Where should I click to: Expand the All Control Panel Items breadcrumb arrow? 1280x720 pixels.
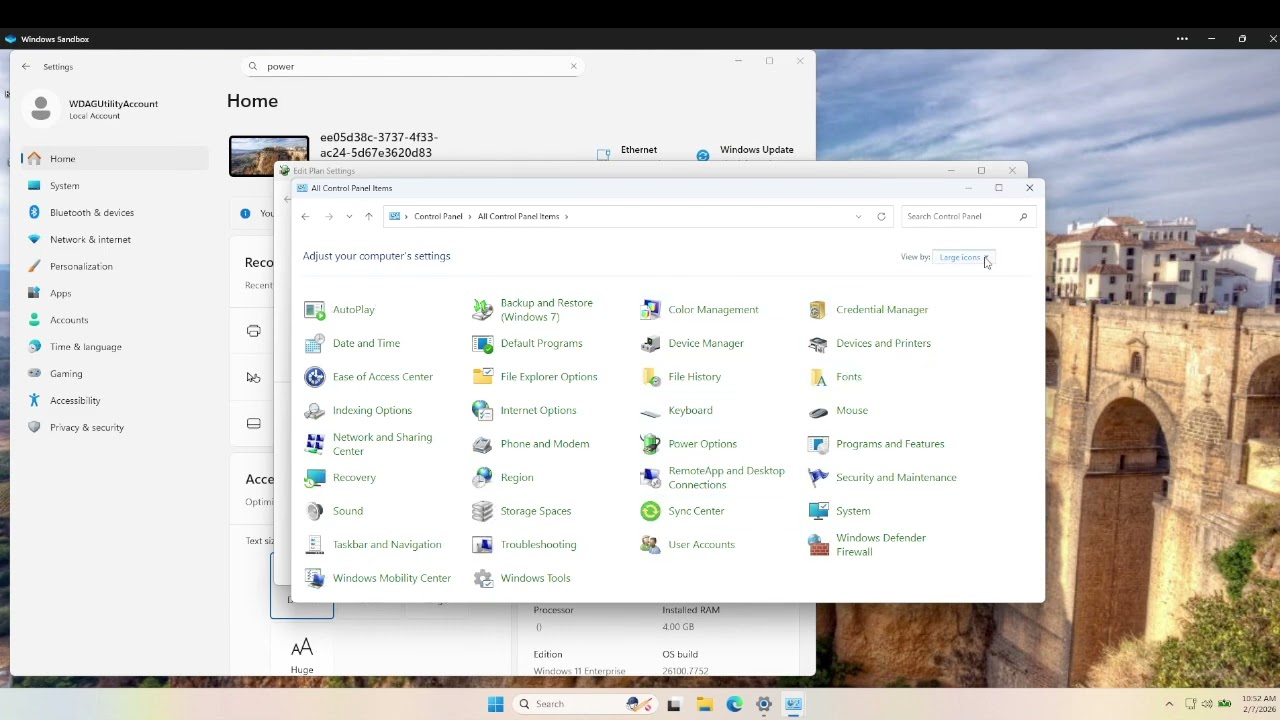click(x=566, y=216)
